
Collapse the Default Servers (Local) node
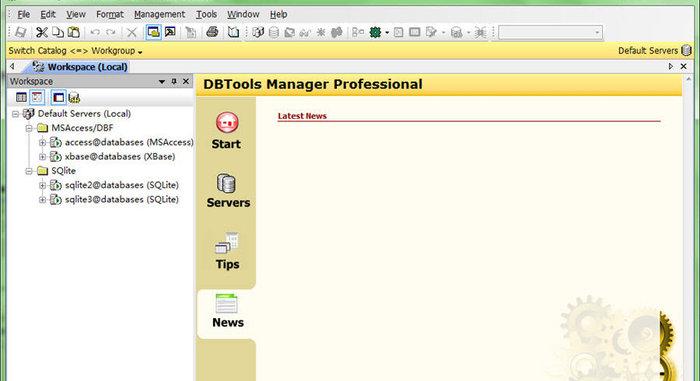tap(16, 114)
